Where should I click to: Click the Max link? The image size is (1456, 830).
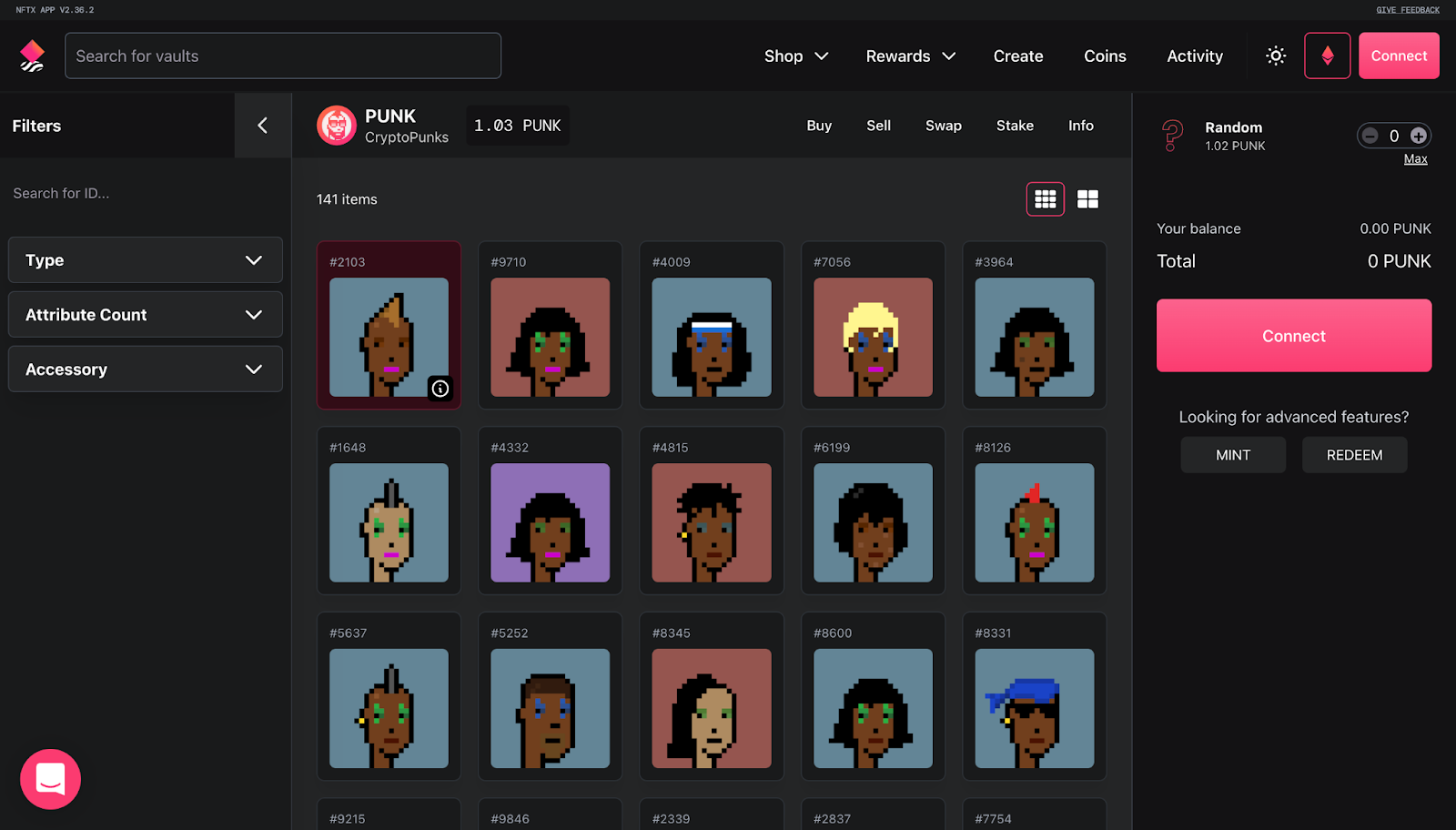coord(1416,159)
